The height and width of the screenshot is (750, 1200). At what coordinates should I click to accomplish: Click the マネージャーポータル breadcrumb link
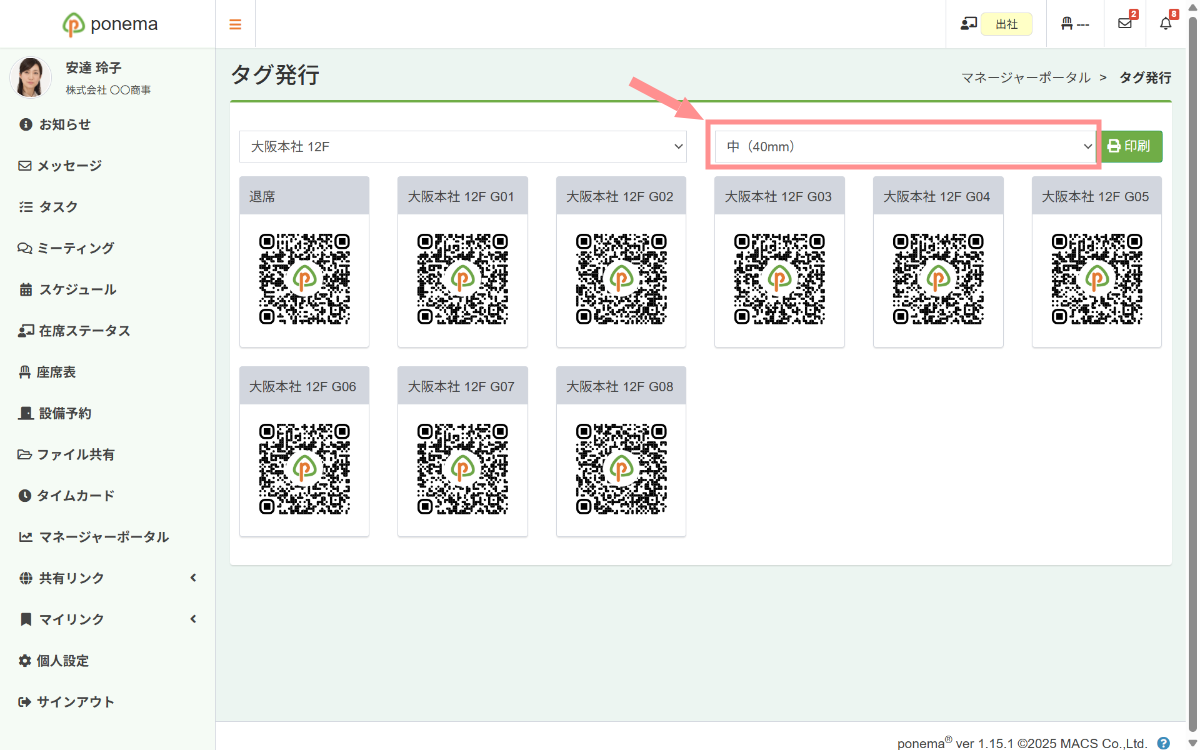pos(1025,77)
